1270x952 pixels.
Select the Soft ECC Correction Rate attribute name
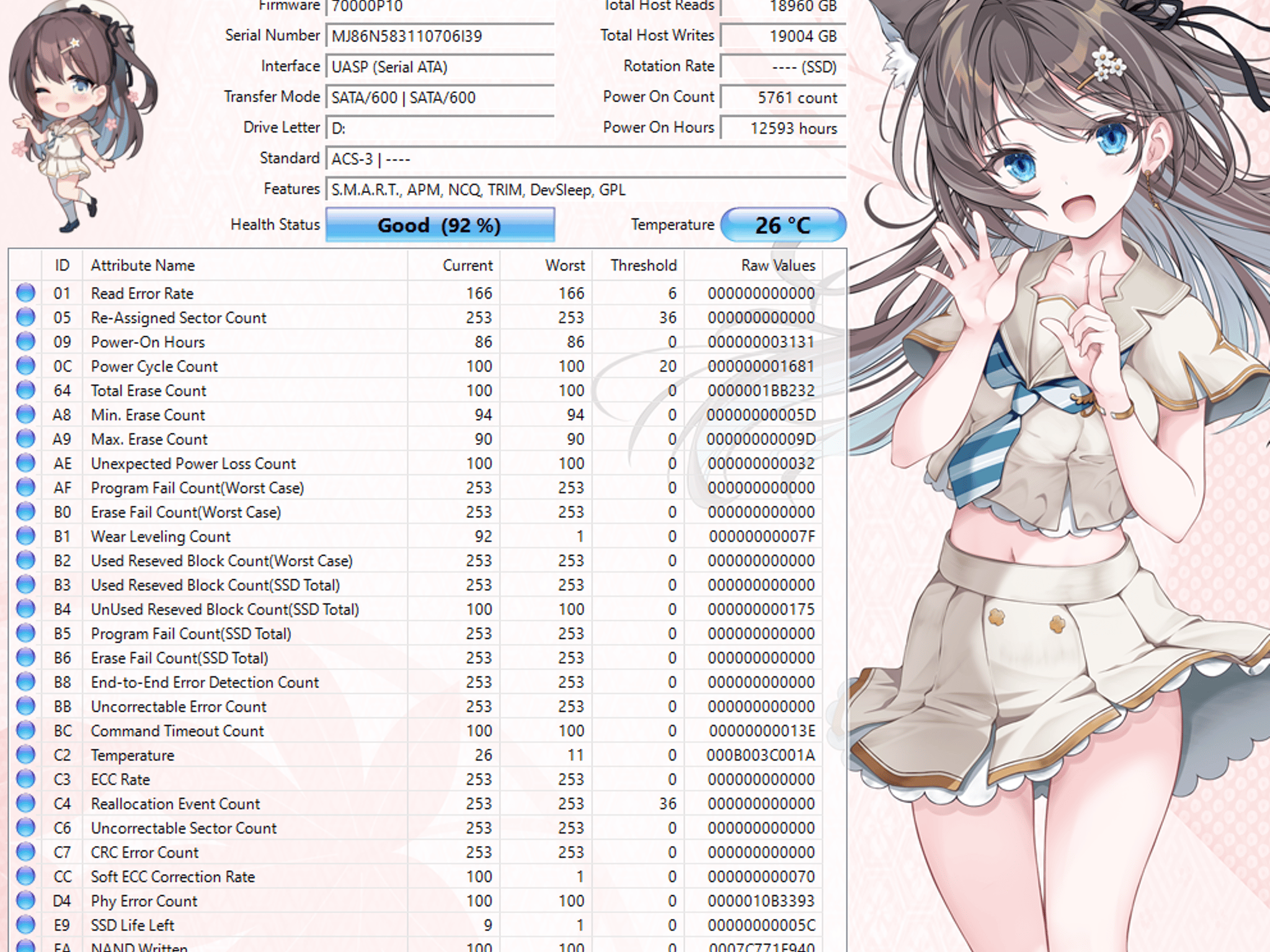173,876
